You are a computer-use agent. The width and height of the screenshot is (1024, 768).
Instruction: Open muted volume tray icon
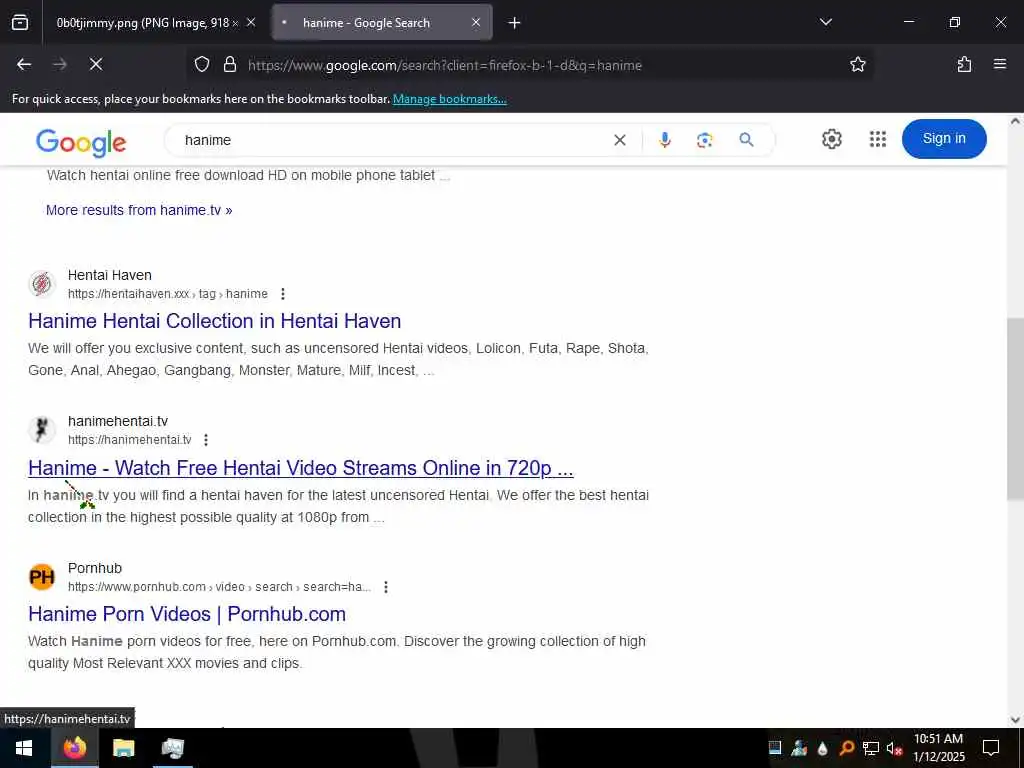click(x=894, y=748)
